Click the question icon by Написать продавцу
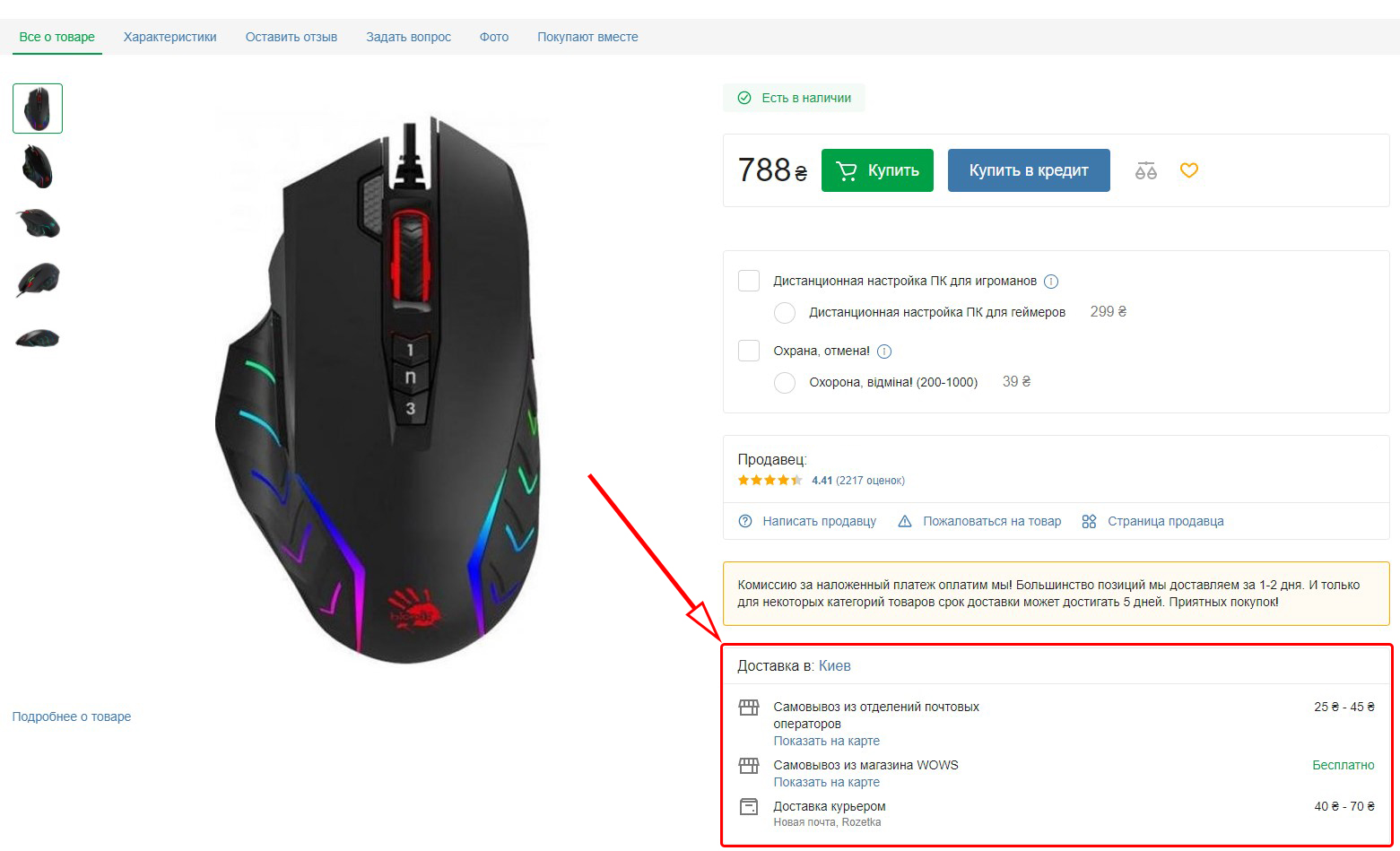 pos(744,521)
